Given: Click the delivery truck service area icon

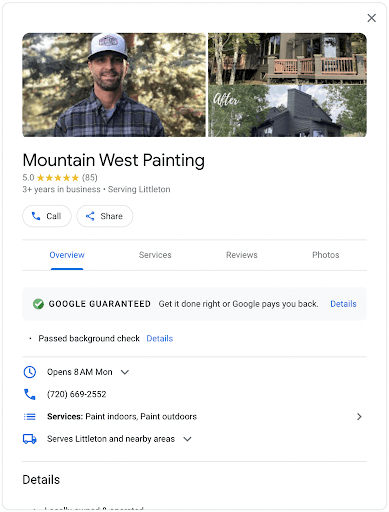Looking at the screenshot, I should click(30, 439).
